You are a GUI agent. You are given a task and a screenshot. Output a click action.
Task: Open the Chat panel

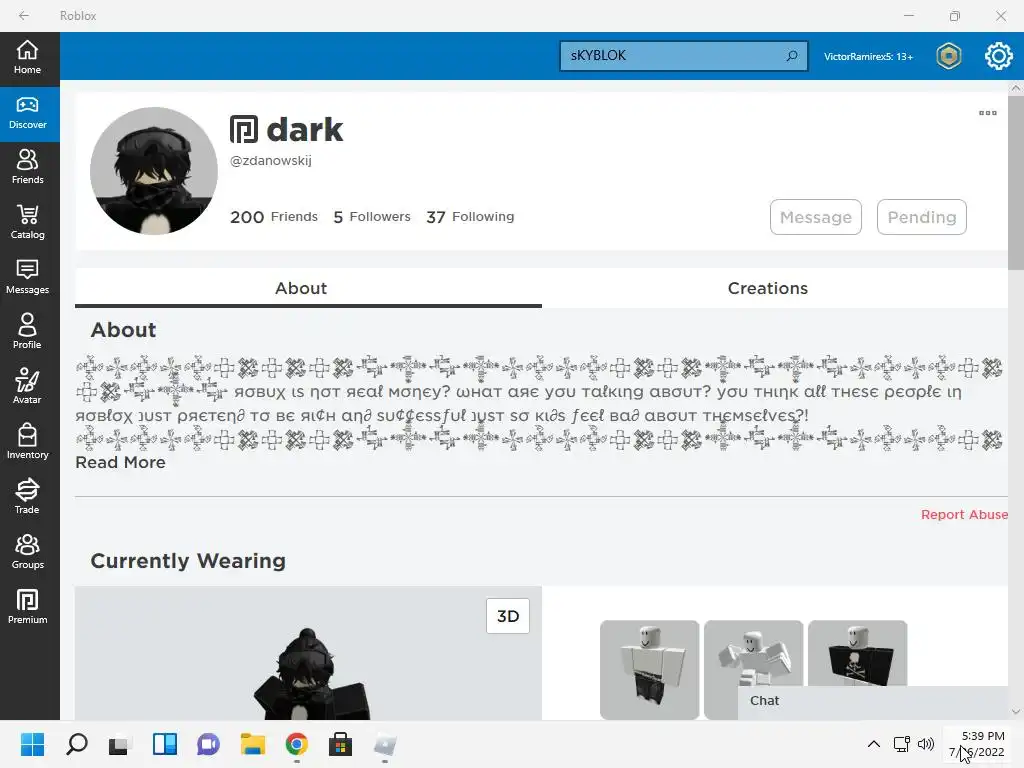coord(873,701)
